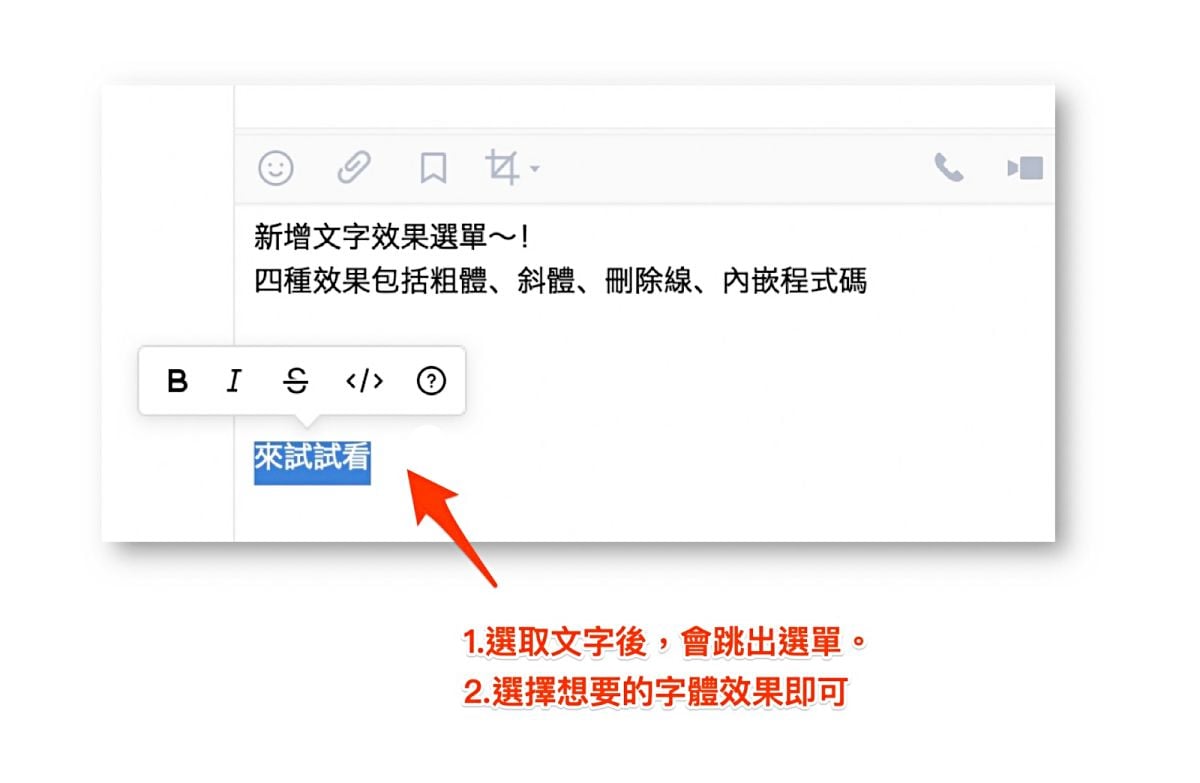Viewport: 1200px width, 783px height.
Task: Attach a file with the paperclip icon
Action: tap(354, 167)
